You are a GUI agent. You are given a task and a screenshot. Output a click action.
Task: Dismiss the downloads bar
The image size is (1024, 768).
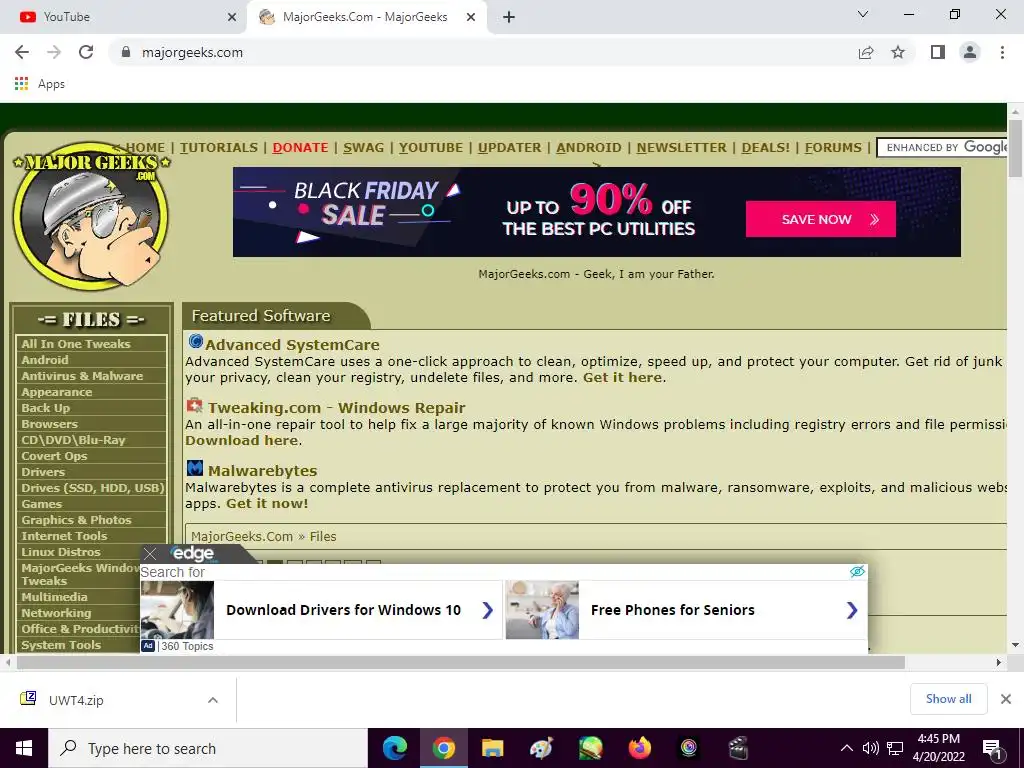1006,699
